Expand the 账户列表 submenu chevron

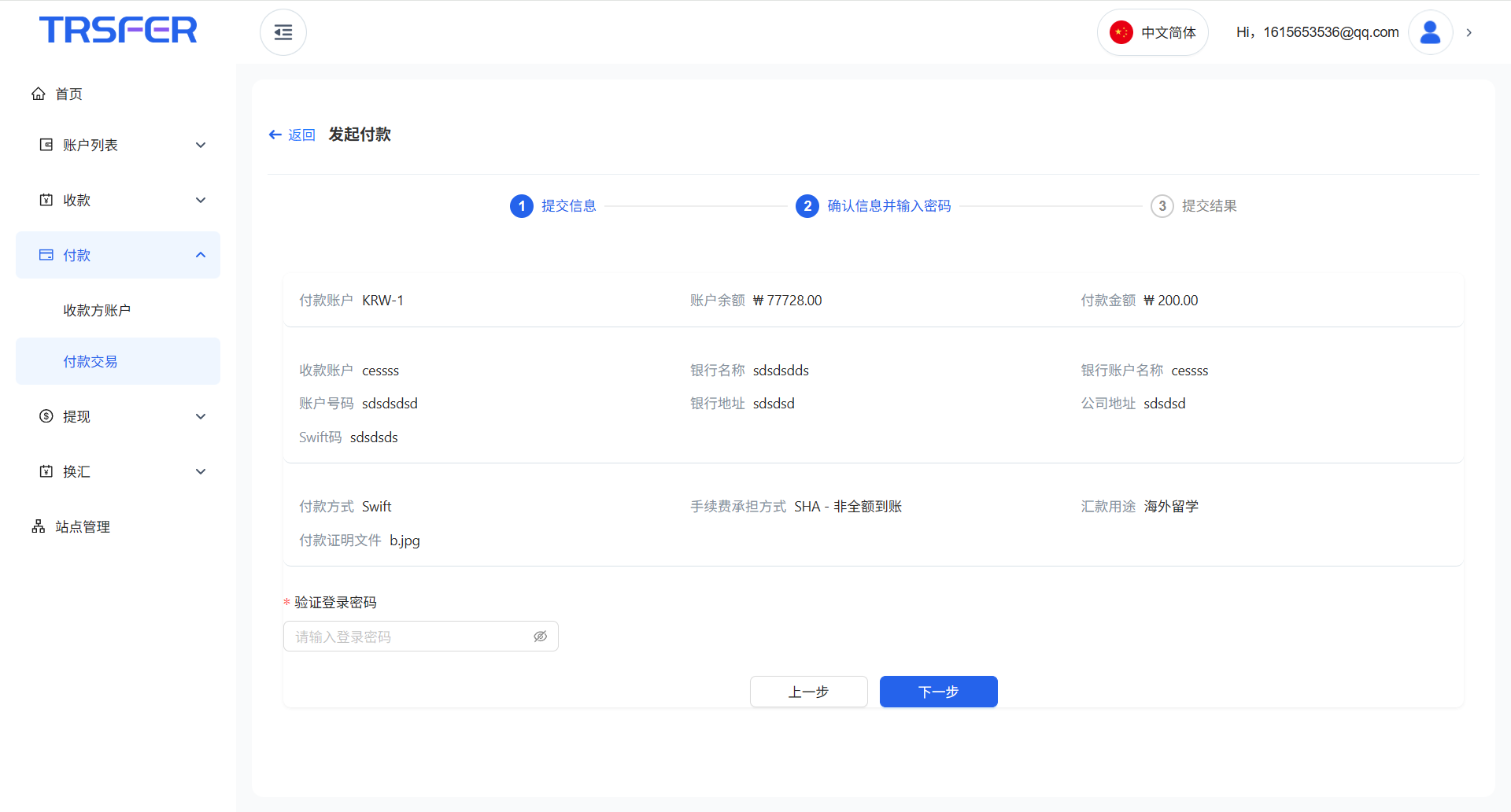click(x=201, y=145)
